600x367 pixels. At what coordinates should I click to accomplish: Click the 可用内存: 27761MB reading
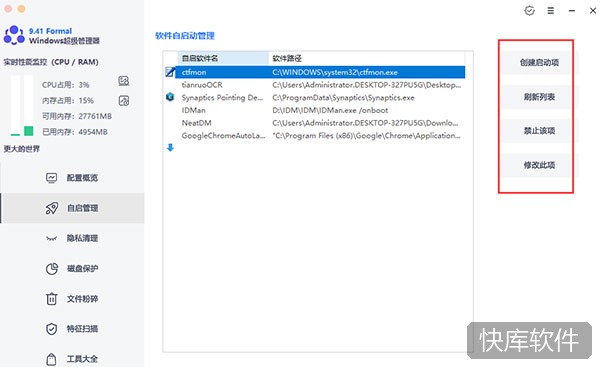tap(77, 116)
